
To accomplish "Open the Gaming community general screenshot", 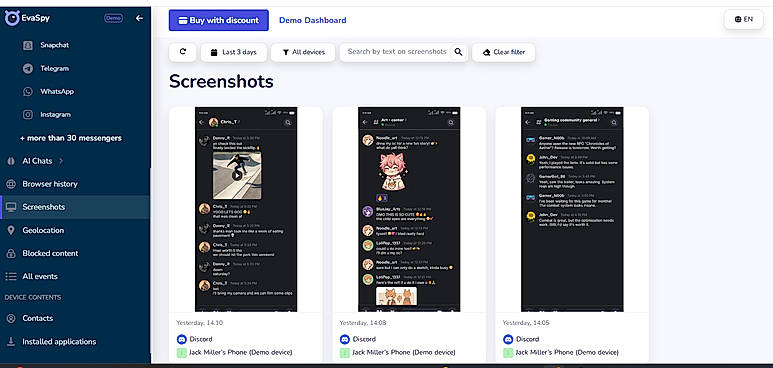I will click(x=572, y=209).
